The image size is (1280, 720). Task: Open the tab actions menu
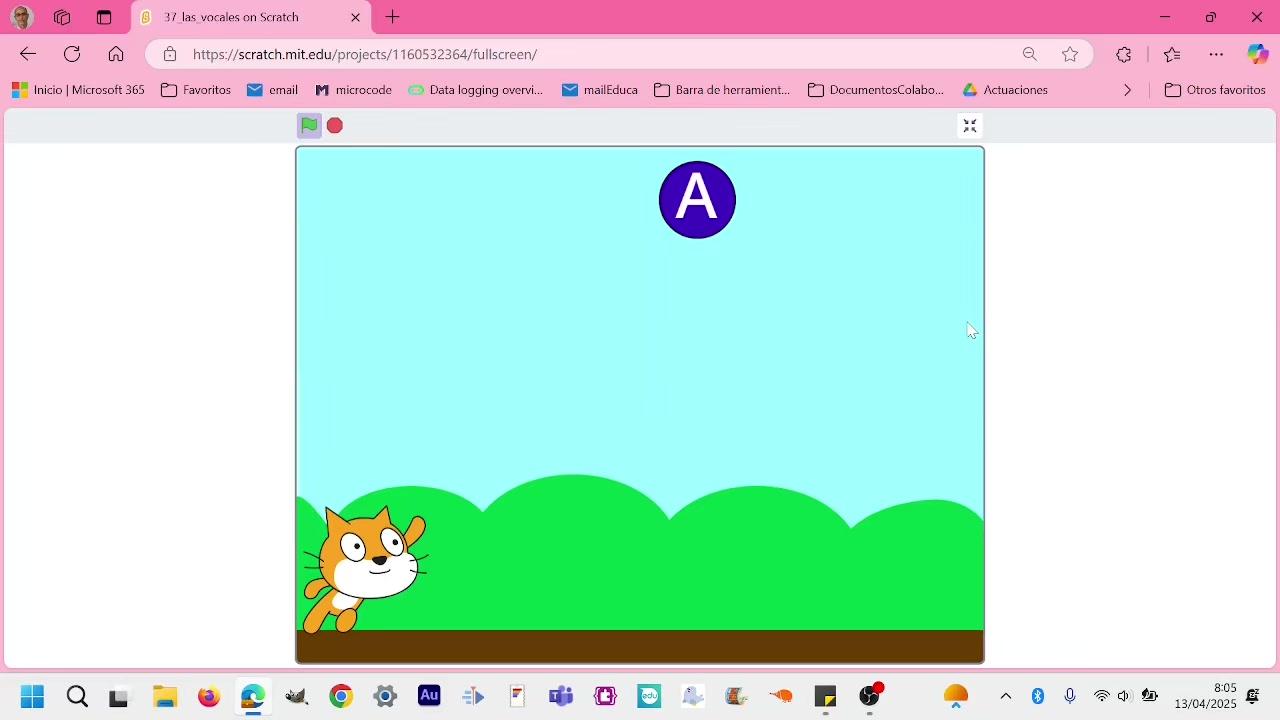click(104, 17)
